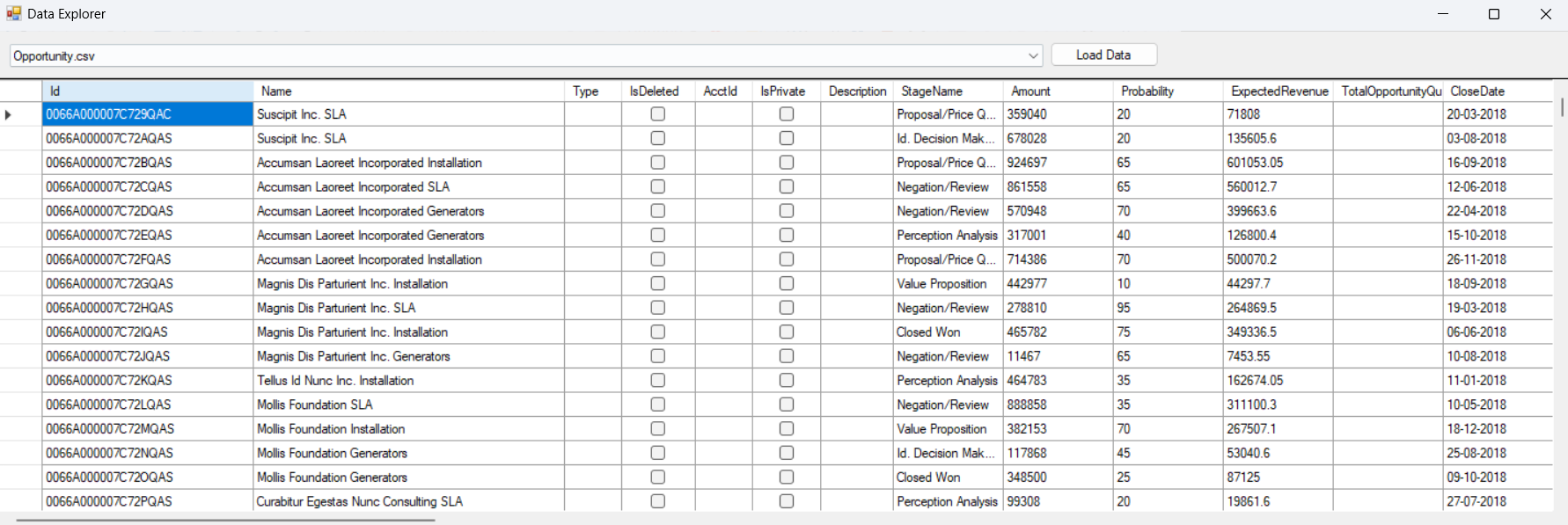1568x525 pixels.
Task: Toggle IsPrivate for Mollis Foundation SLA row
Action: 786,405
